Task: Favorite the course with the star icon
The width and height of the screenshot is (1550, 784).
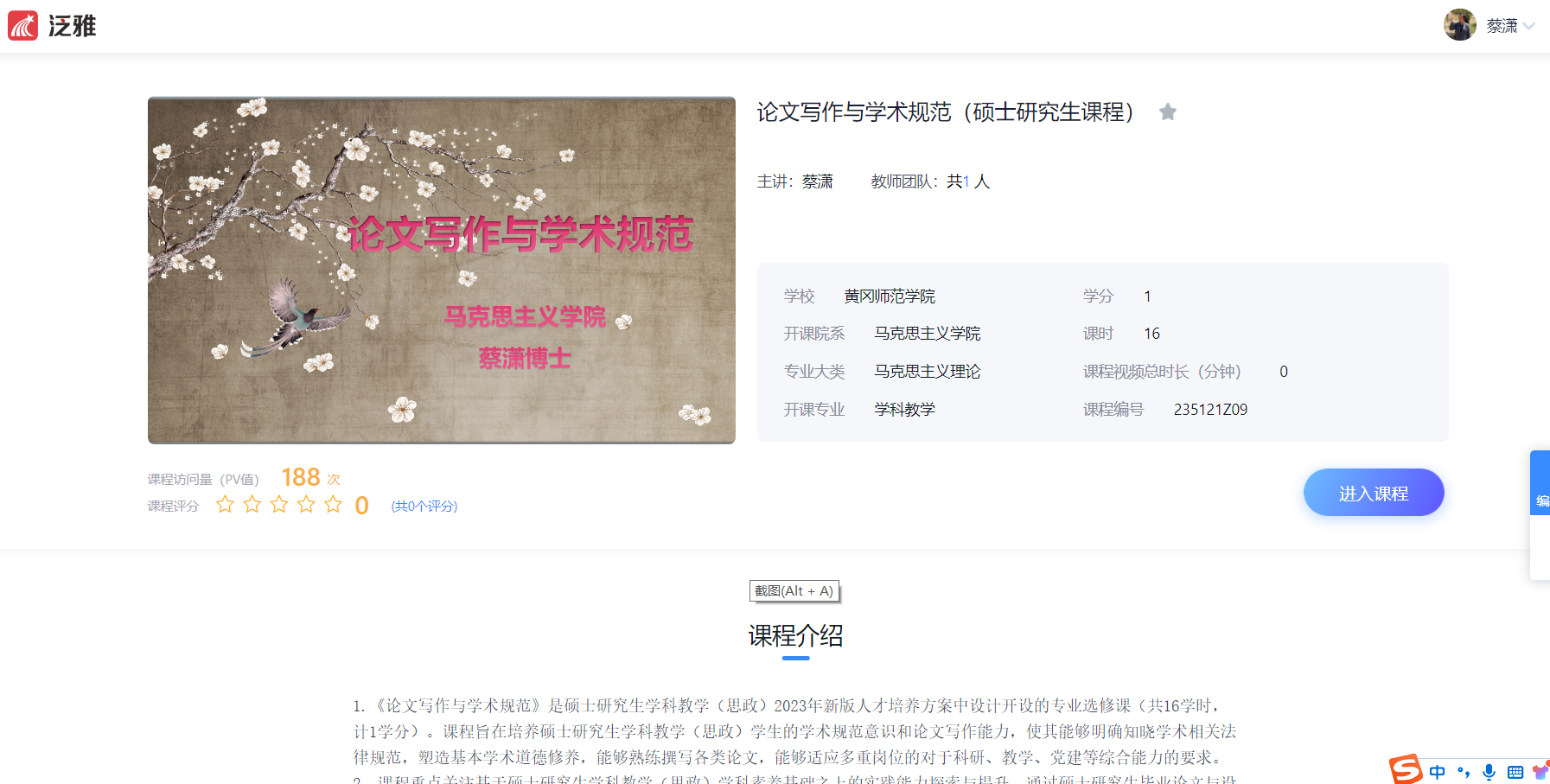Action: [1168, 112]
